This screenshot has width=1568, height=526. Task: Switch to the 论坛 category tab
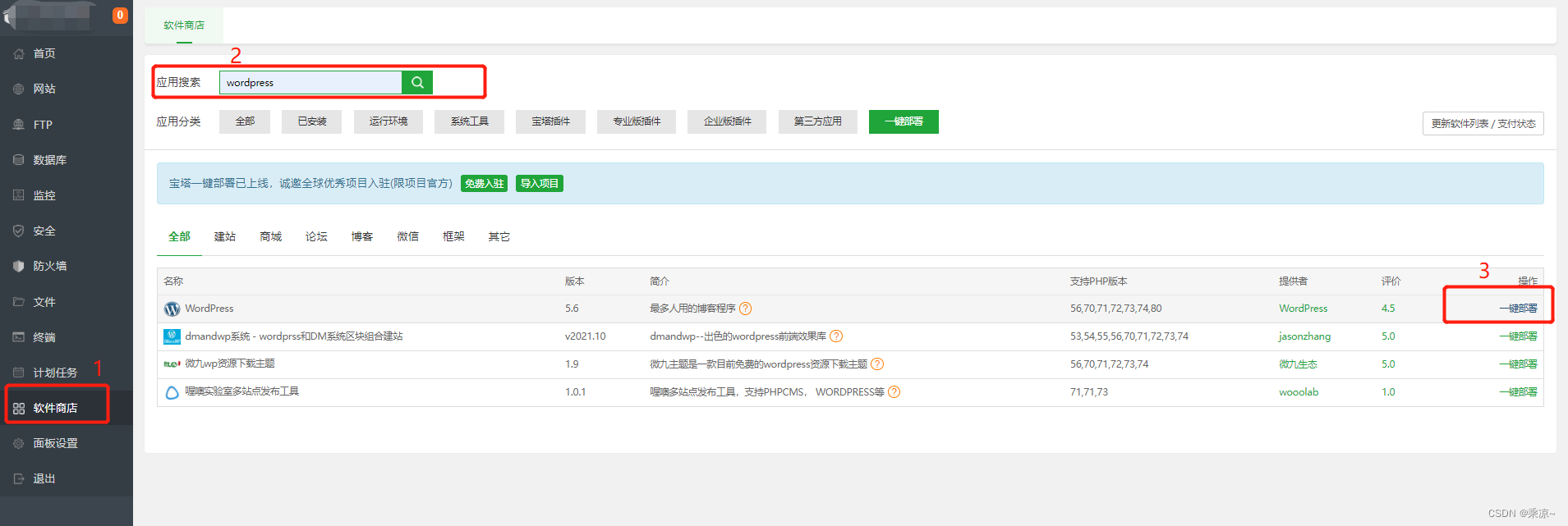coord(316,236)
